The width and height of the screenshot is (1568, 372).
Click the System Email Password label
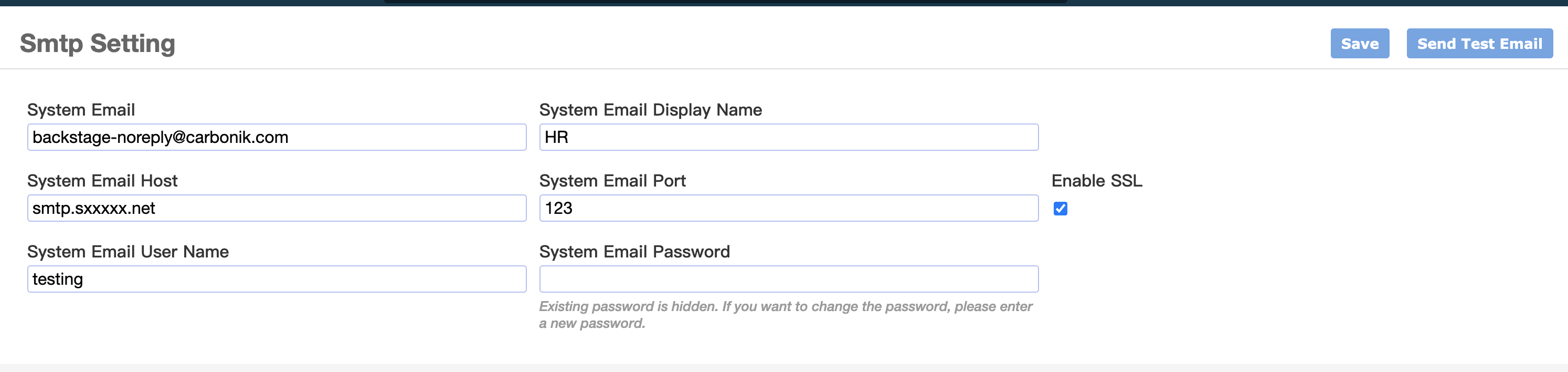click(x=634, y=251)
